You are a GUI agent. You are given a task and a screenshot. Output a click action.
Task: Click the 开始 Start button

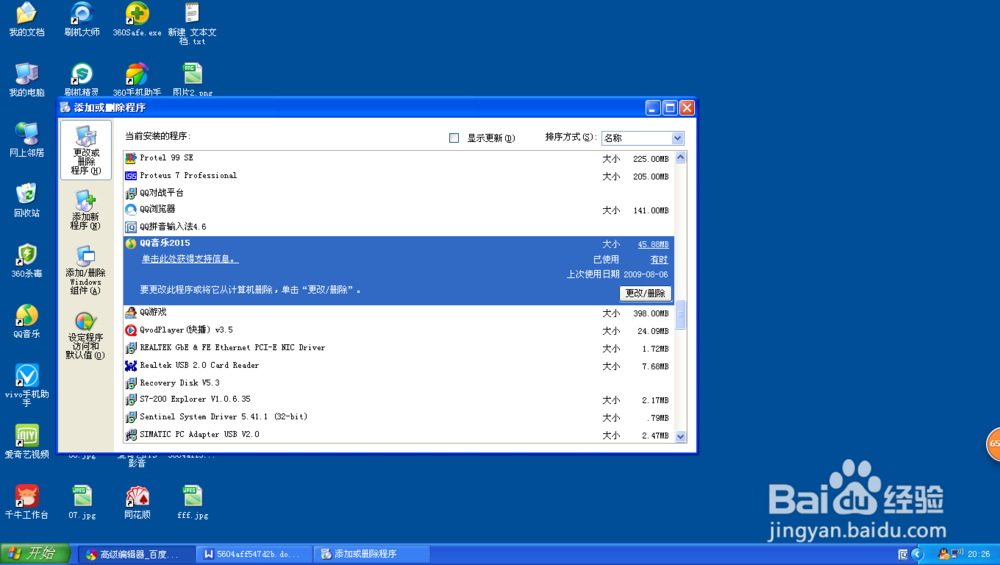35,554
